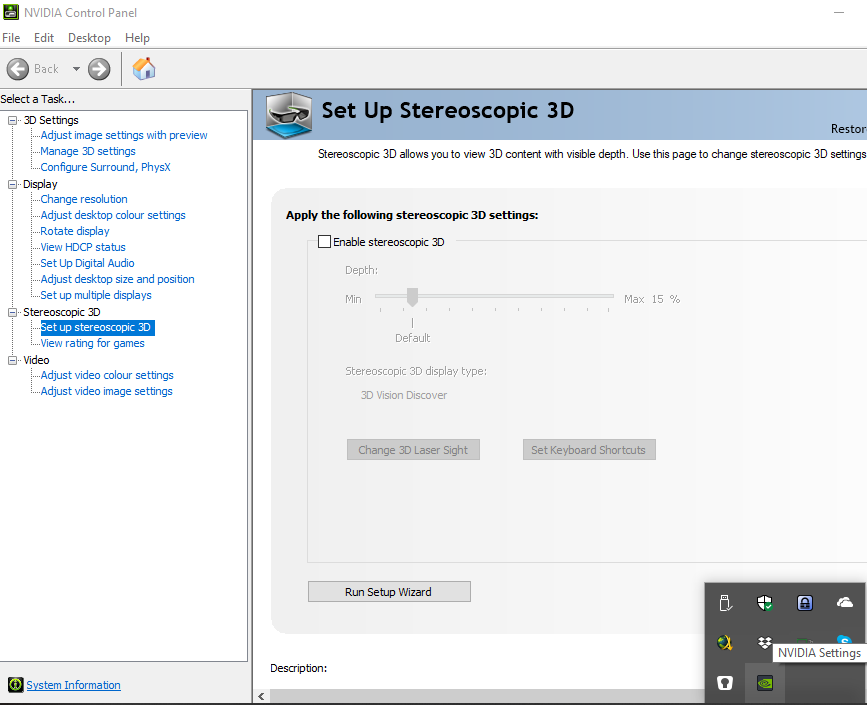Click the 3D Vision Discover display type text

tap(404, 395)
